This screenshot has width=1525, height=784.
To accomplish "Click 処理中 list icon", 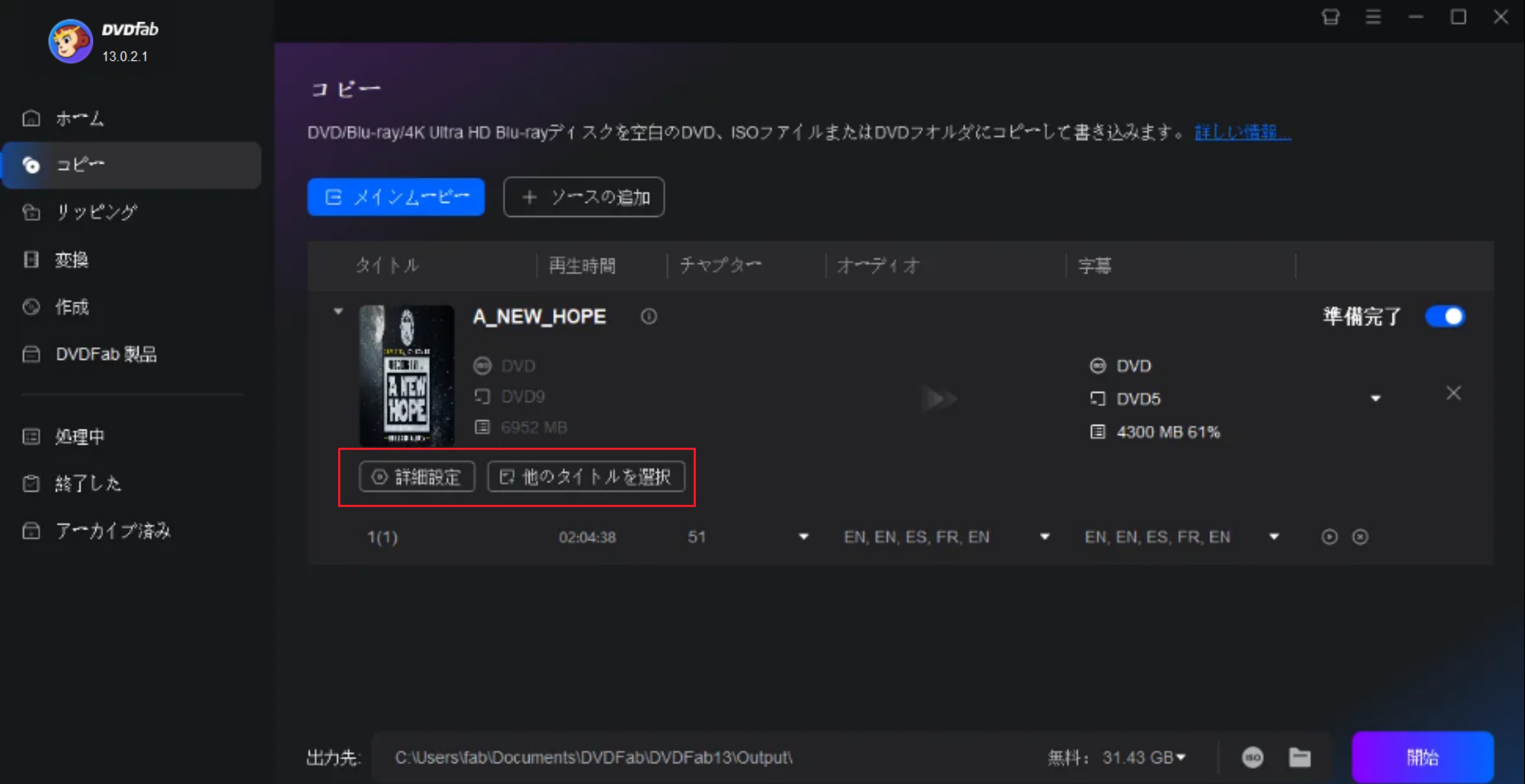I will click(x=31, y=437).
